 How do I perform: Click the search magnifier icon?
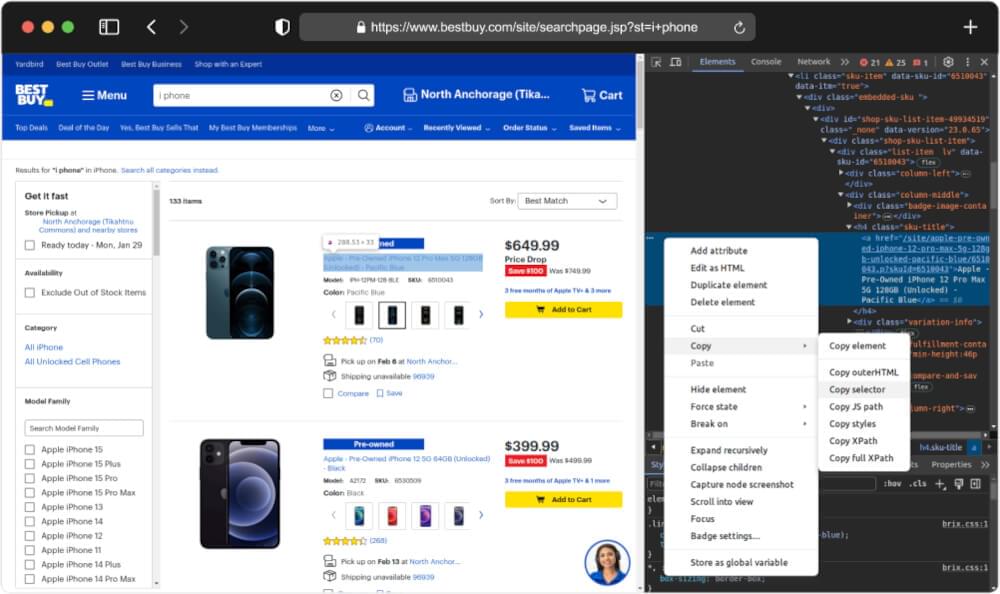point(363,95)
